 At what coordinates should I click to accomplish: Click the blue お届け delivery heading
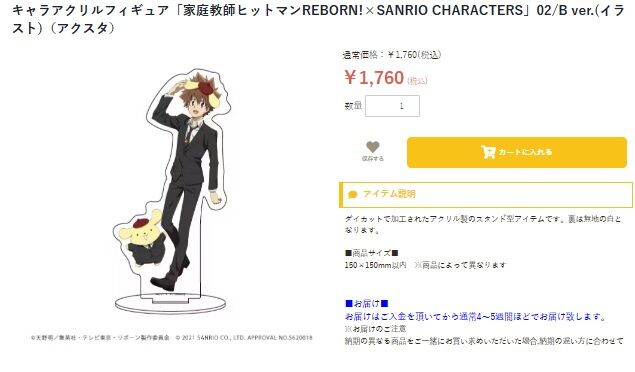click(367, 303)
